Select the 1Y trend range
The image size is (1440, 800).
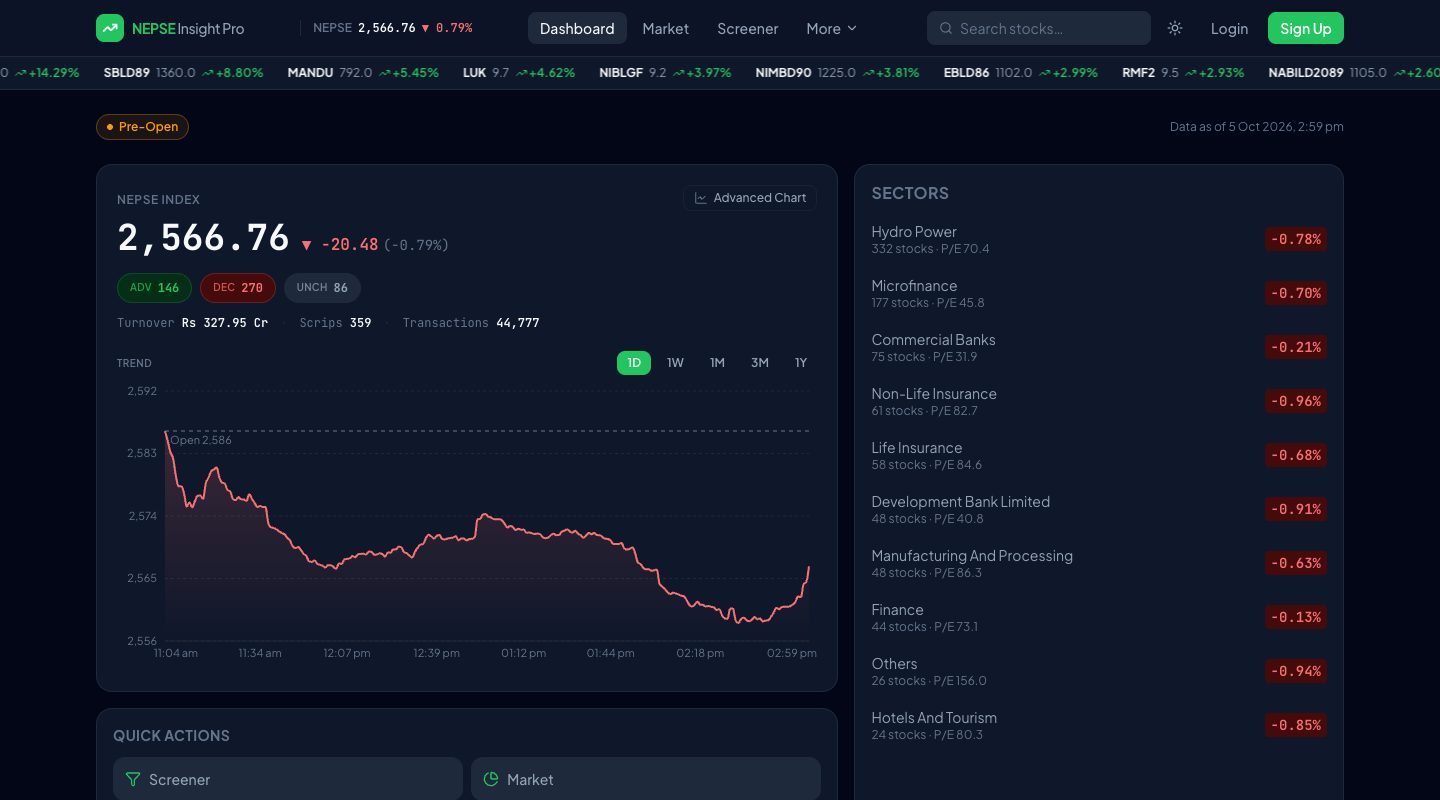click(x=801, y=363)
